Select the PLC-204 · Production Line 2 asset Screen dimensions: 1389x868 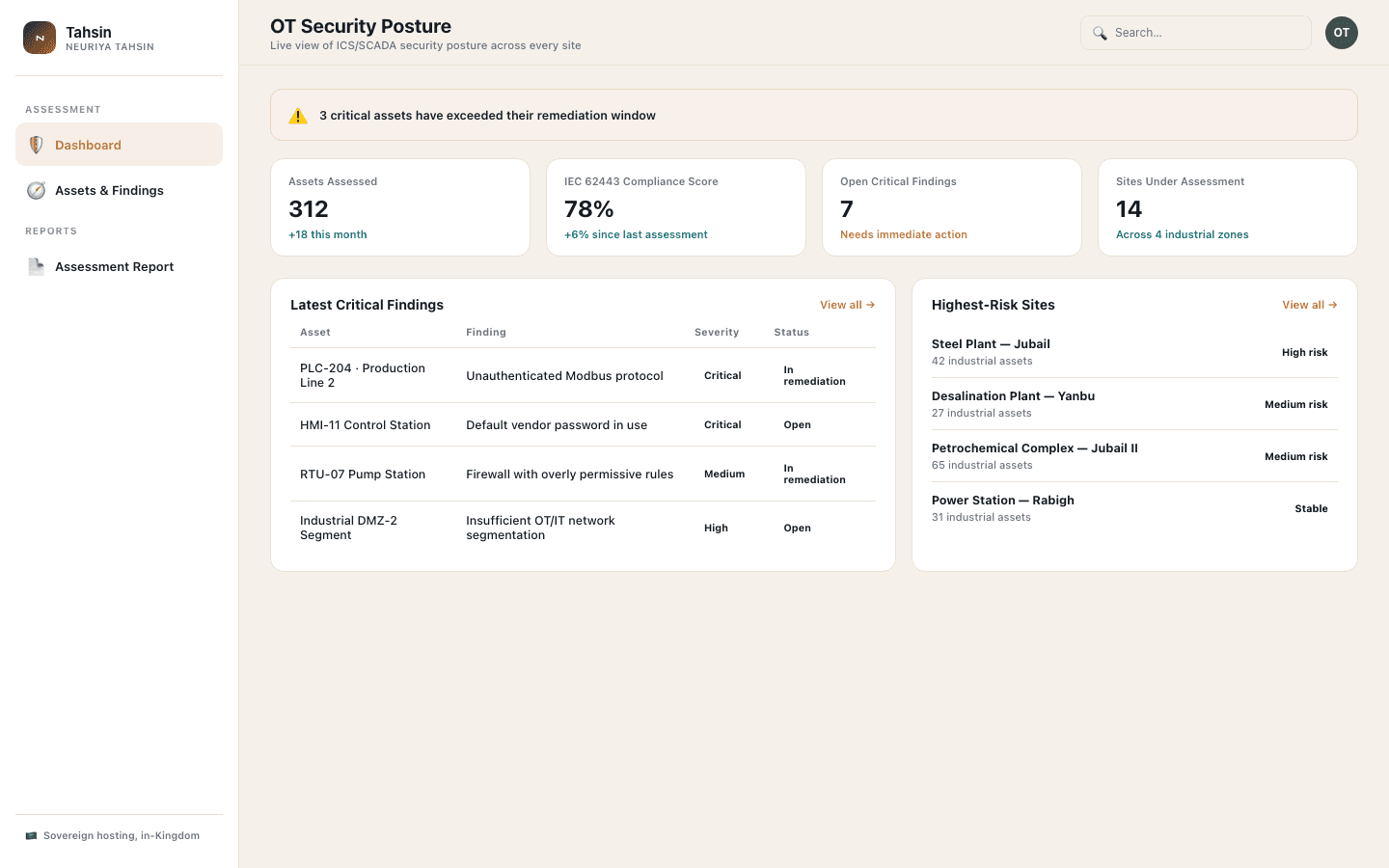pyautogui.click(x=363, y=375)
